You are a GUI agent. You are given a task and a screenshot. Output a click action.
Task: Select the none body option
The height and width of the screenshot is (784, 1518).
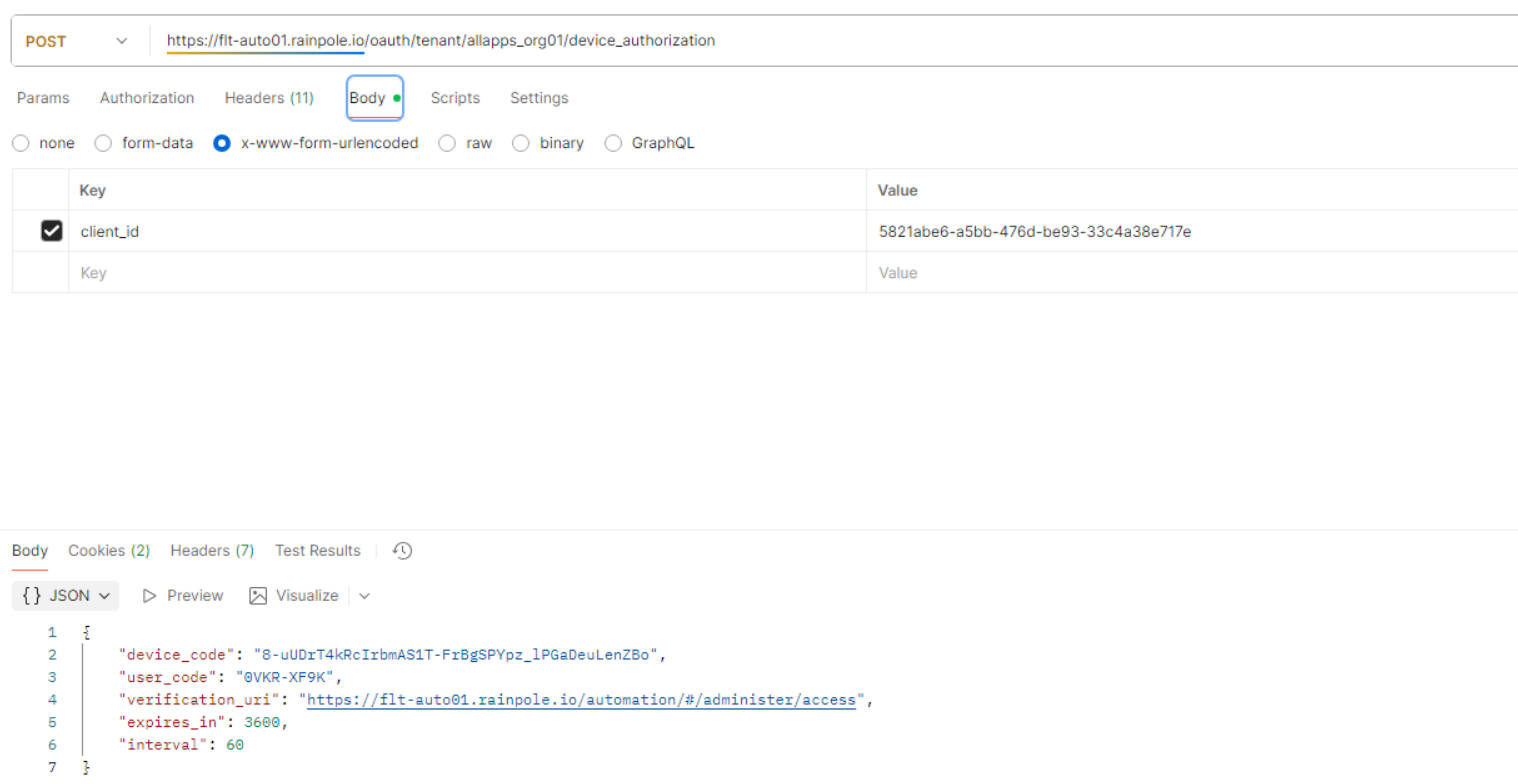[21, 143]
